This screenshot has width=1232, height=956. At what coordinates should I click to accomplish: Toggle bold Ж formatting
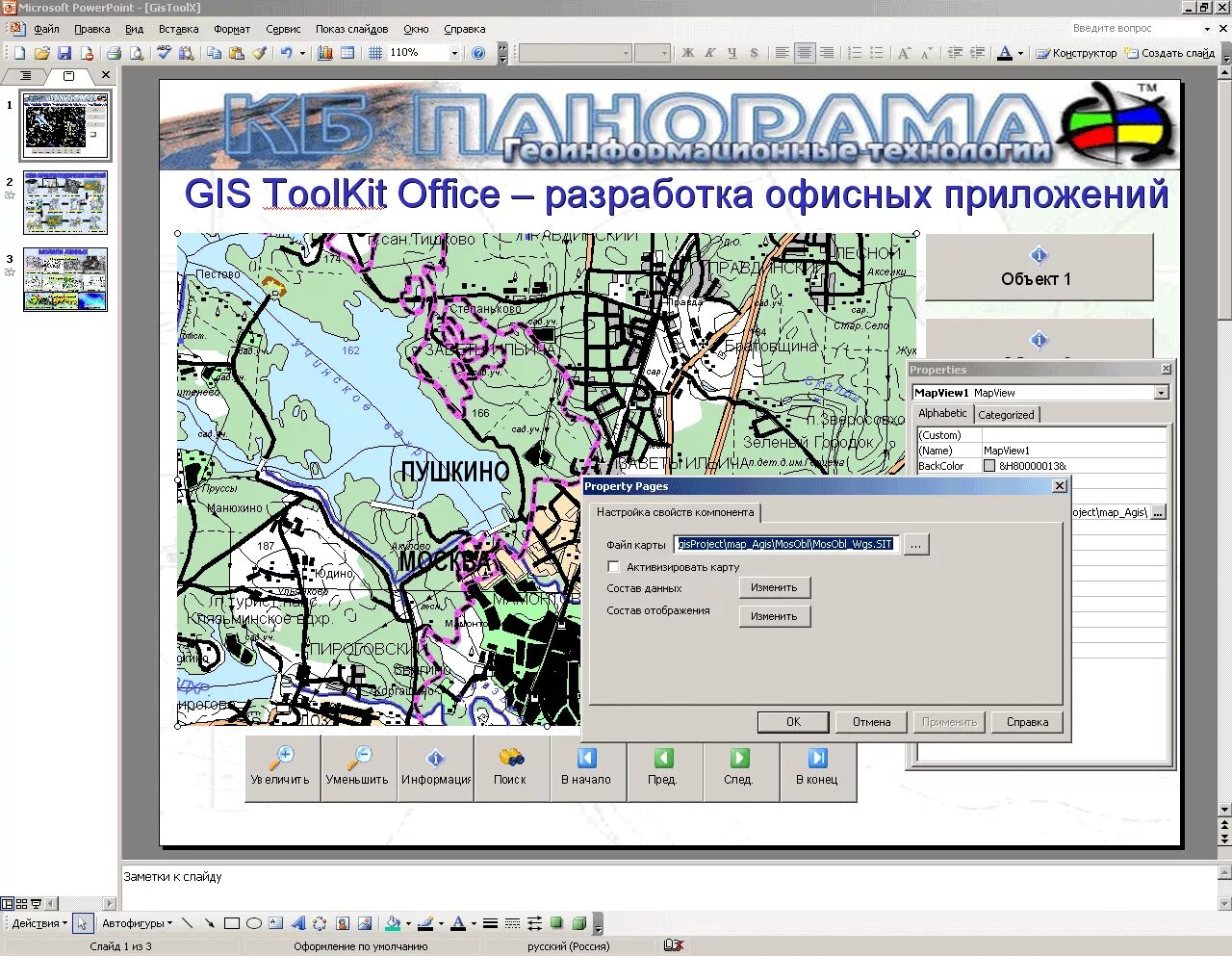[x=687, y=53]
